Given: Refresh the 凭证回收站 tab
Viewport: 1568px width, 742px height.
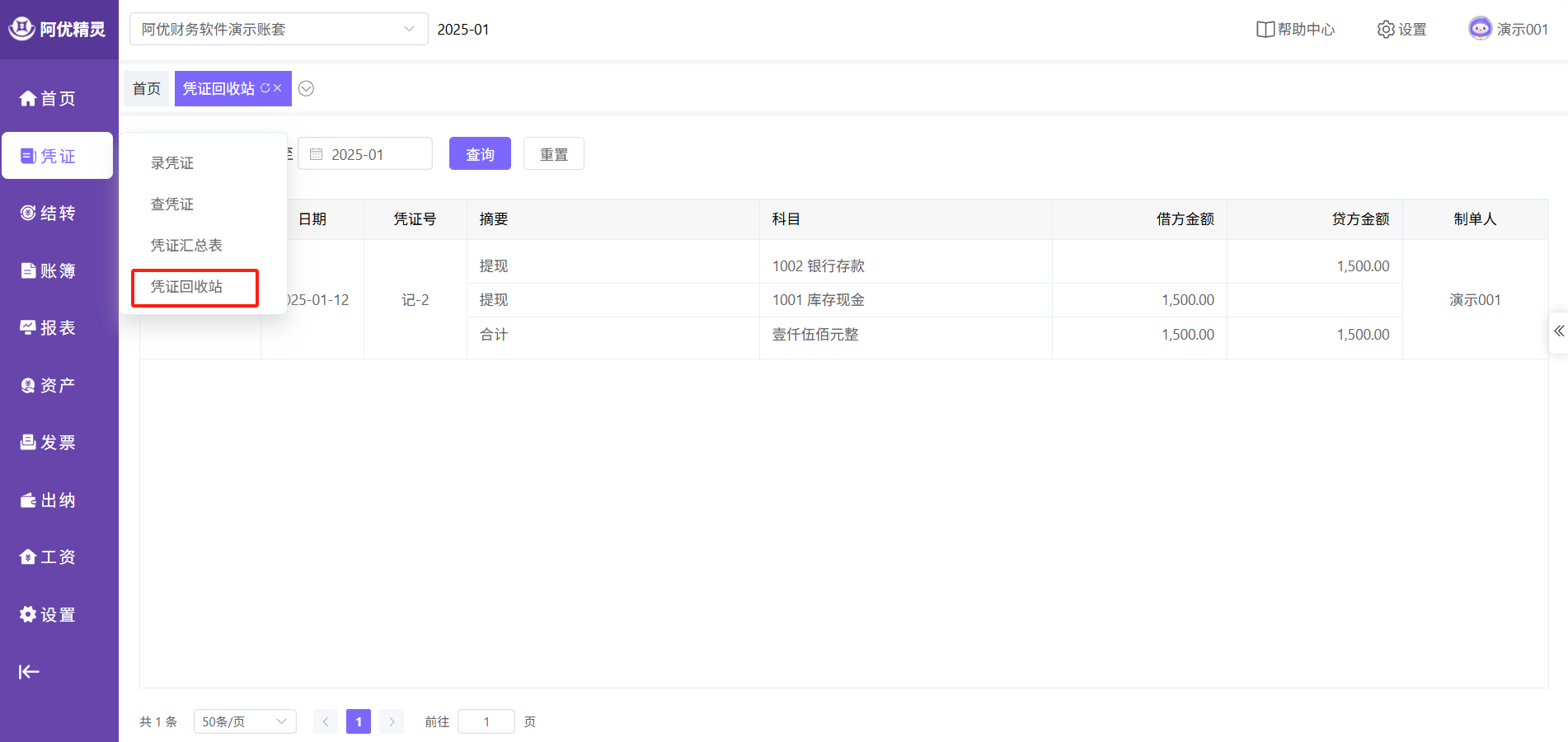Looking at the screenshot, I should (x=265, y=88).
